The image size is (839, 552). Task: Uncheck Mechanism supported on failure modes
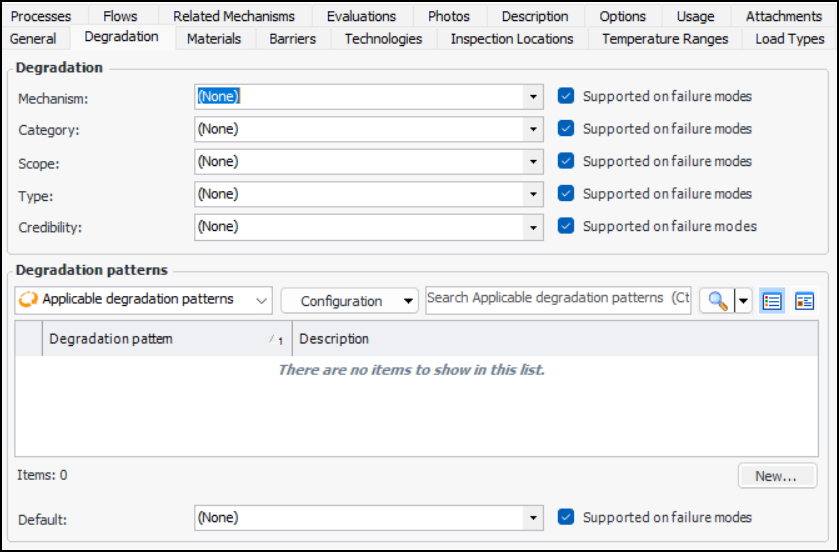(566, 96)
